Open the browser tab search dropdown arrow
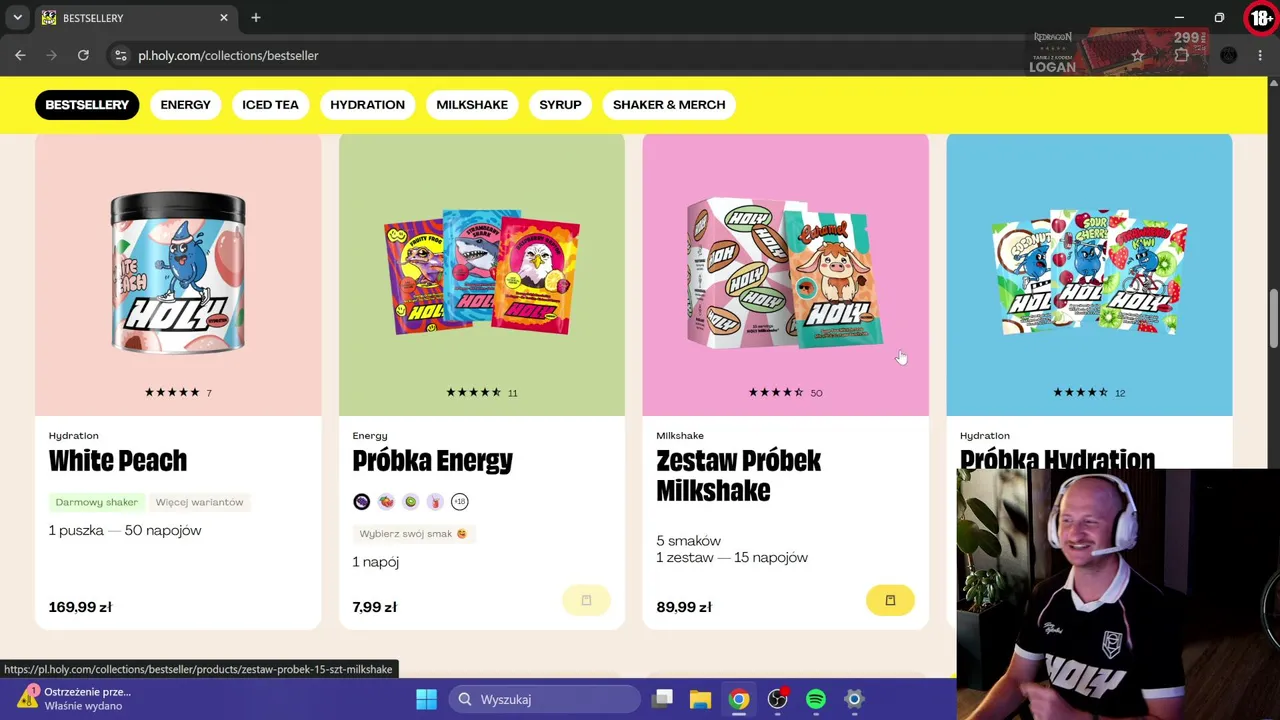Screen dimensions: 1280x720 pyautogui.click(x=18, y=18)
